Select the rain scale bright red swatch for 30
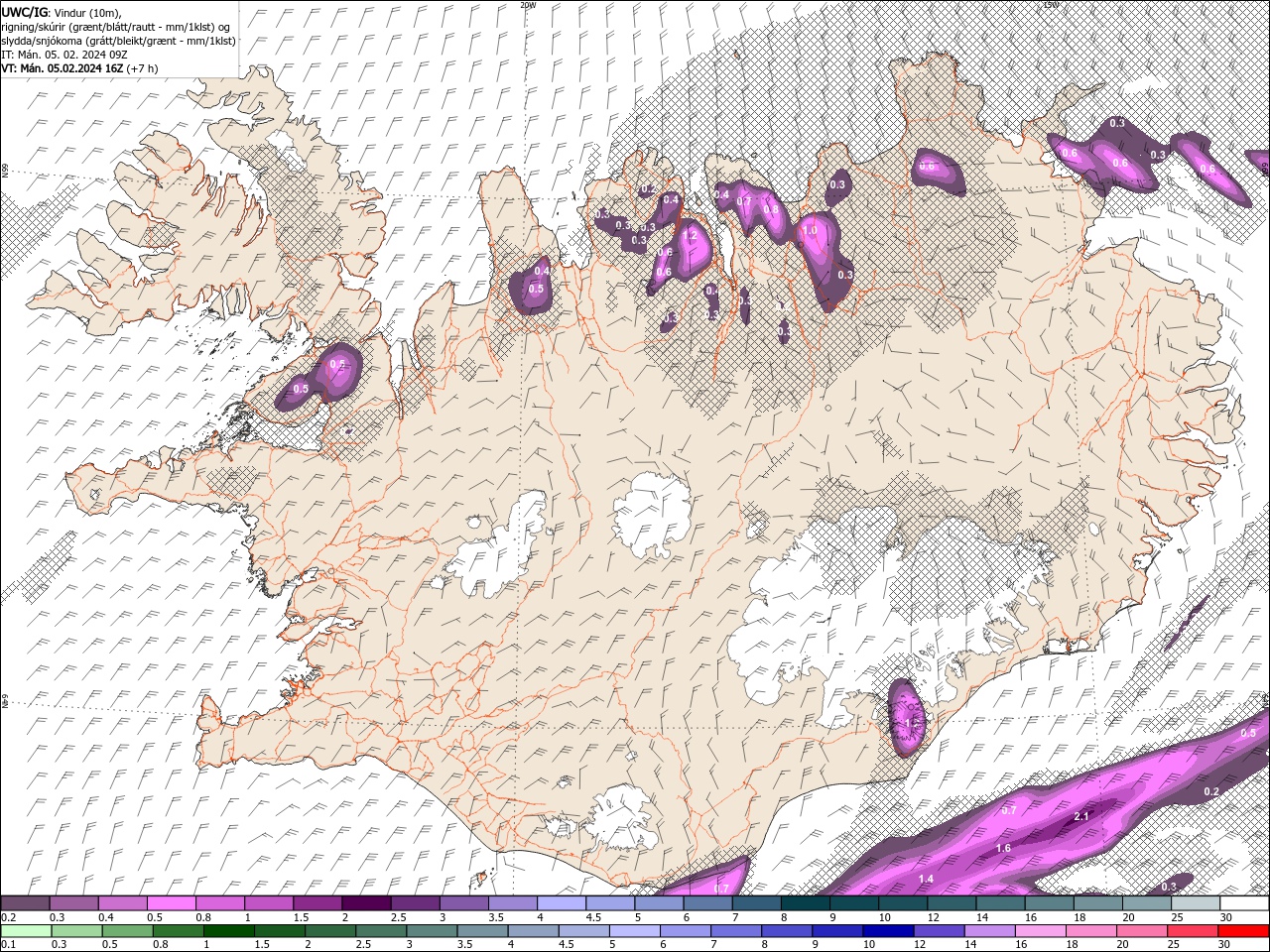 tap(1245, 931)
